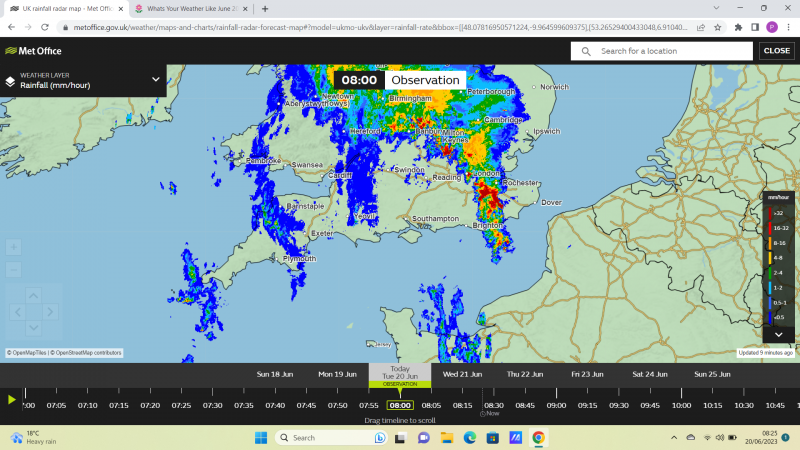Play the rainfall radar animation

(x=11, y=399)
